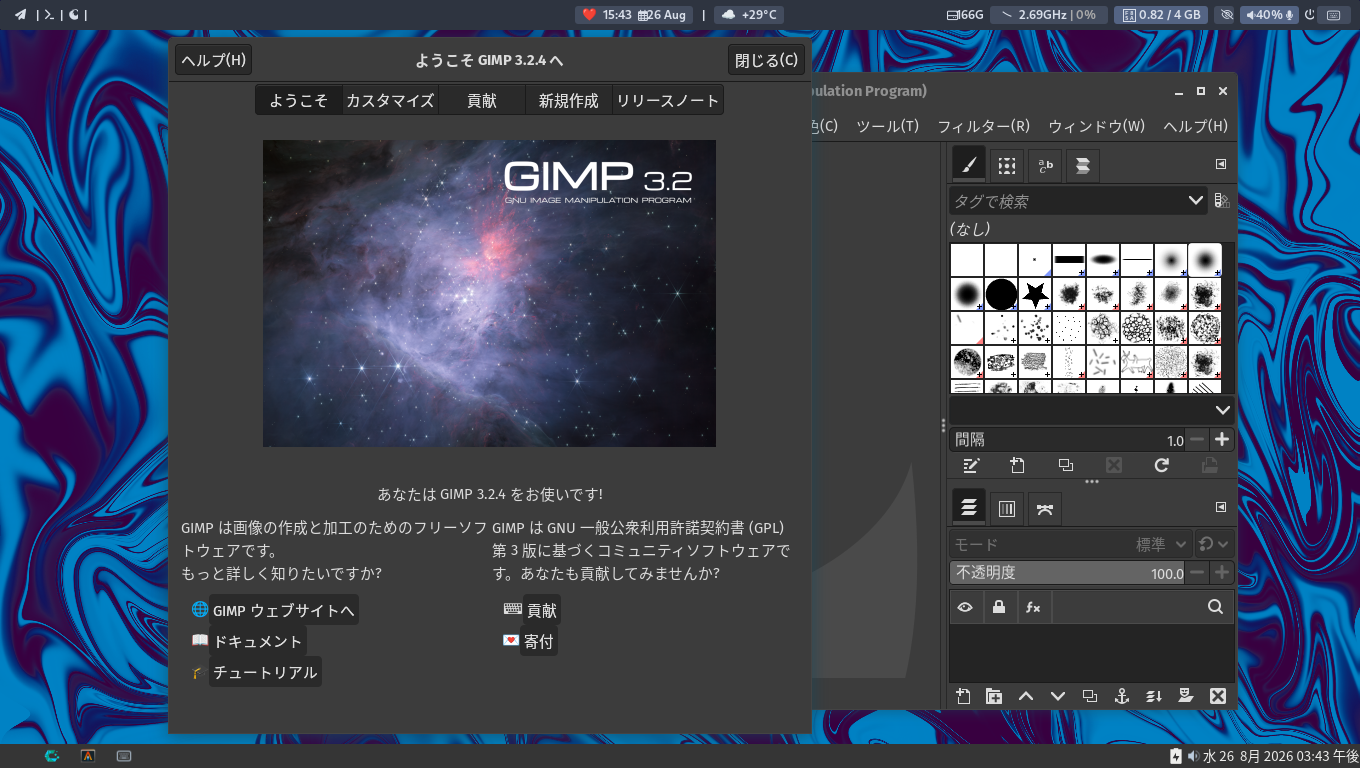Click the 間隔 spacing slider
Screen dimensions: 1360x768
point(1067,440)
